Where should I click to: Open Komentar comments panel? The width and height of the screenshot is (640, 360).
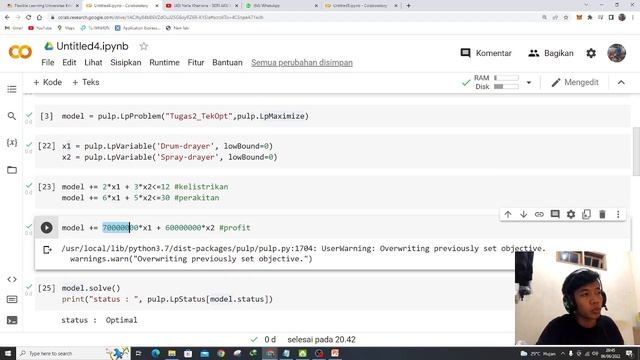(486, 53)
